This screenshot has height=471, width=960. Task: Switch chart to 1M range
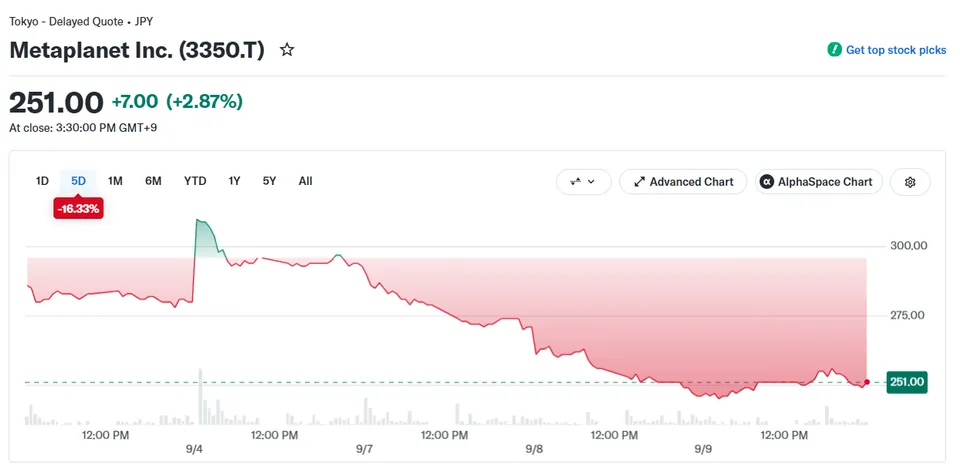click(115, 181)
